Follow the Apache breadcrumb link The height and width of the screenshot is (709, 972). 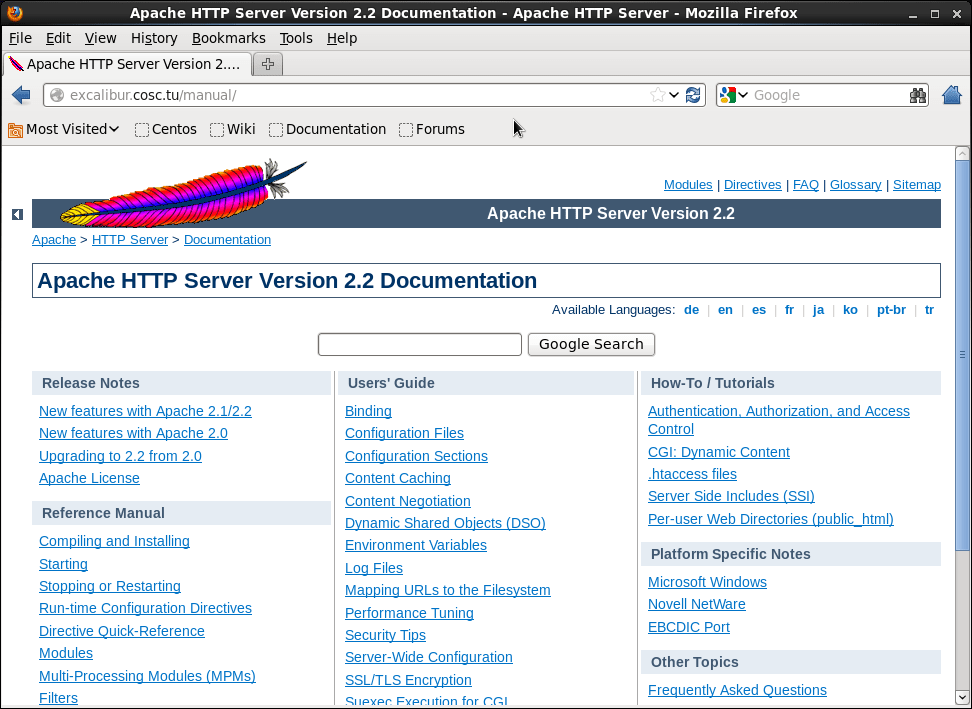tap(54, 240)
